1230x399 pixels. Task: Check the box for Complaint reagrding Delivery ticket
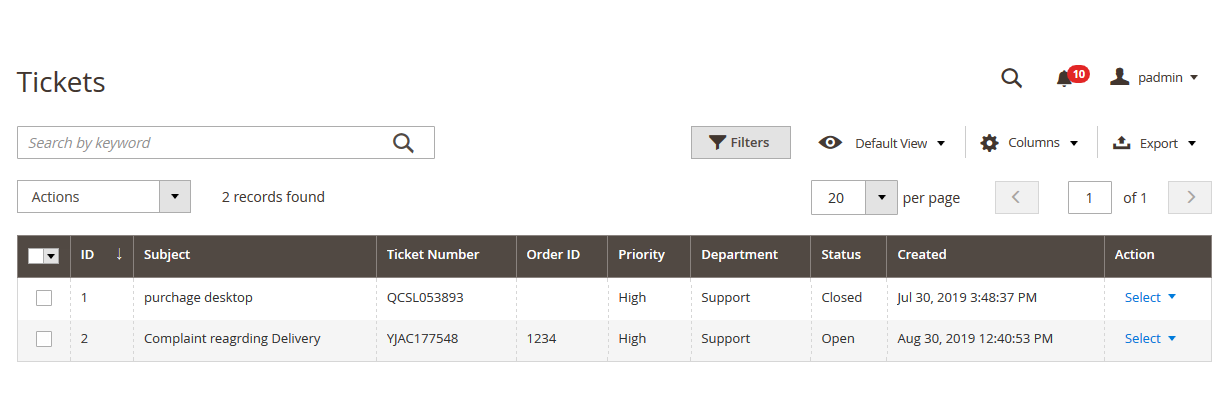[x=44, y=339]
